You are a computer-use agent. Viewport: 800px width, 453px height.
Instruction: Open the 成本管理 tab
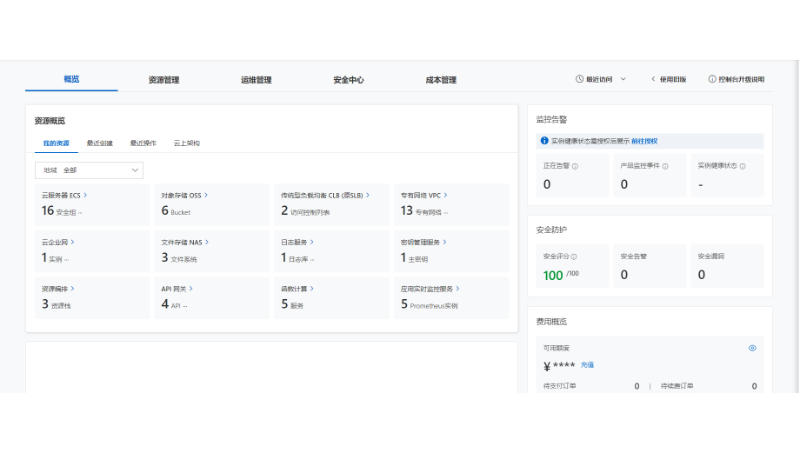coord(441,80)
